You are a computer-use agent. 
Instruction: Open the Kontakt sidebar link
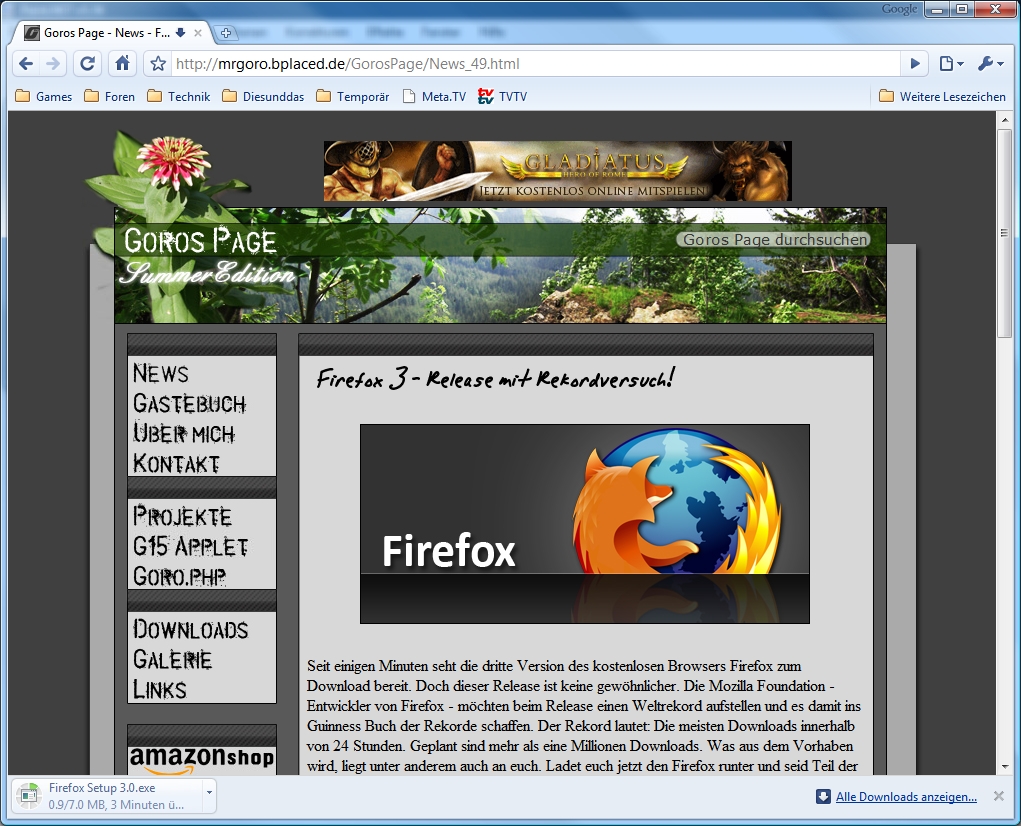click(x=176, y=463)
